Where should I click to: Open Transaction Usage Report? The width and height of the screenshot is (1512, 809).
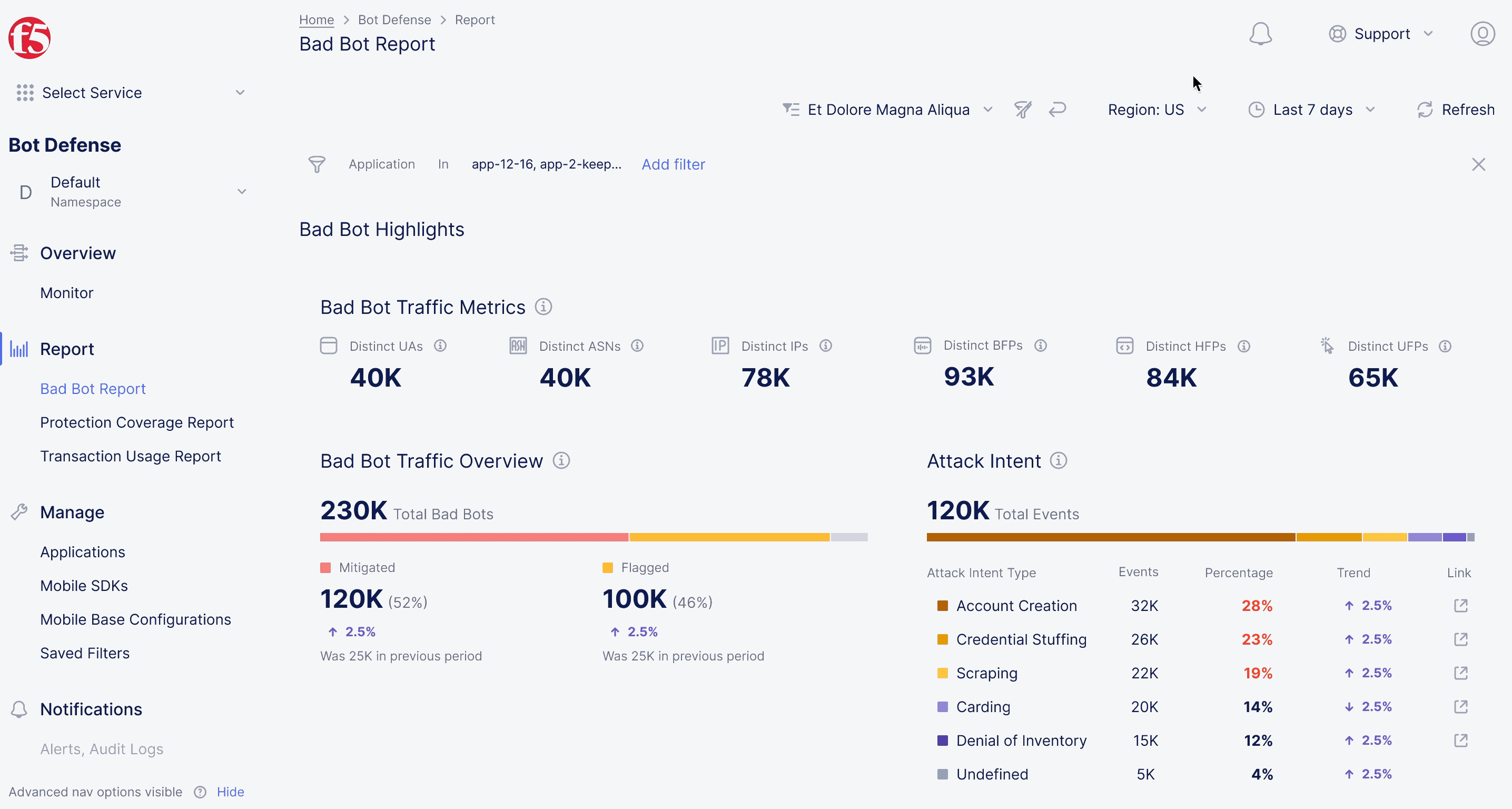(x=130, y=456)
